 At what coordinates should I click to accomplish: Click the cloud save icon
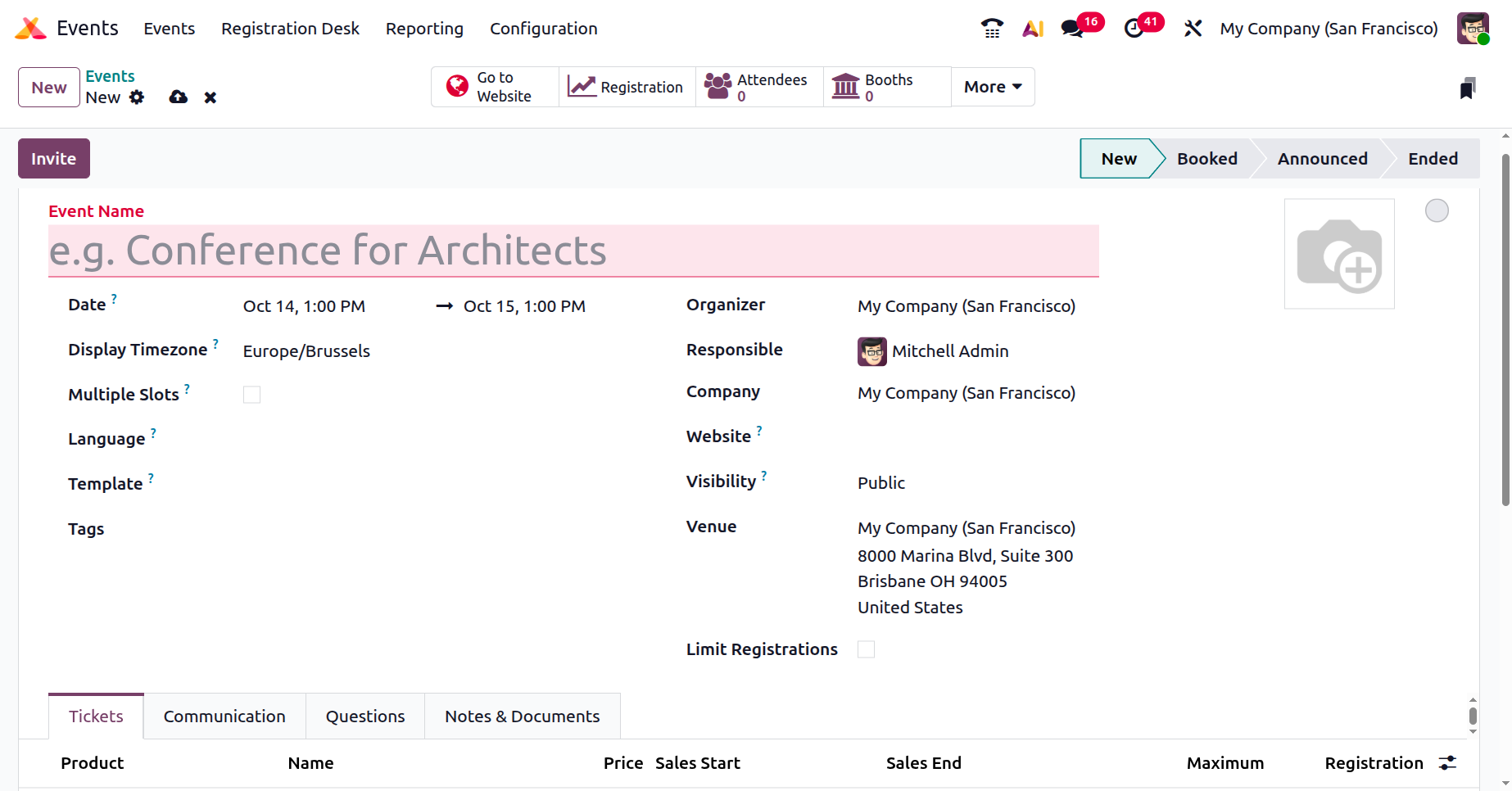pyautogui.click(x=178, y=97)
